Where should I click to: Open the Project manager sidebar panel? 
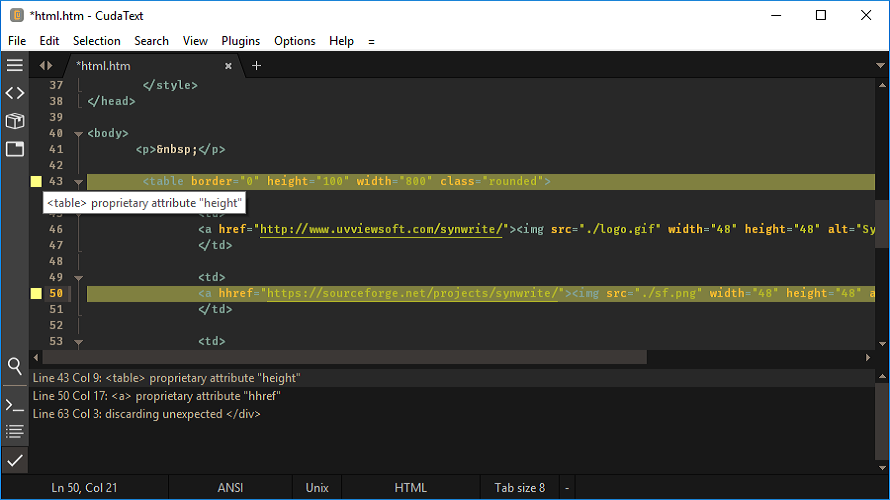click(x=14, y=121)
